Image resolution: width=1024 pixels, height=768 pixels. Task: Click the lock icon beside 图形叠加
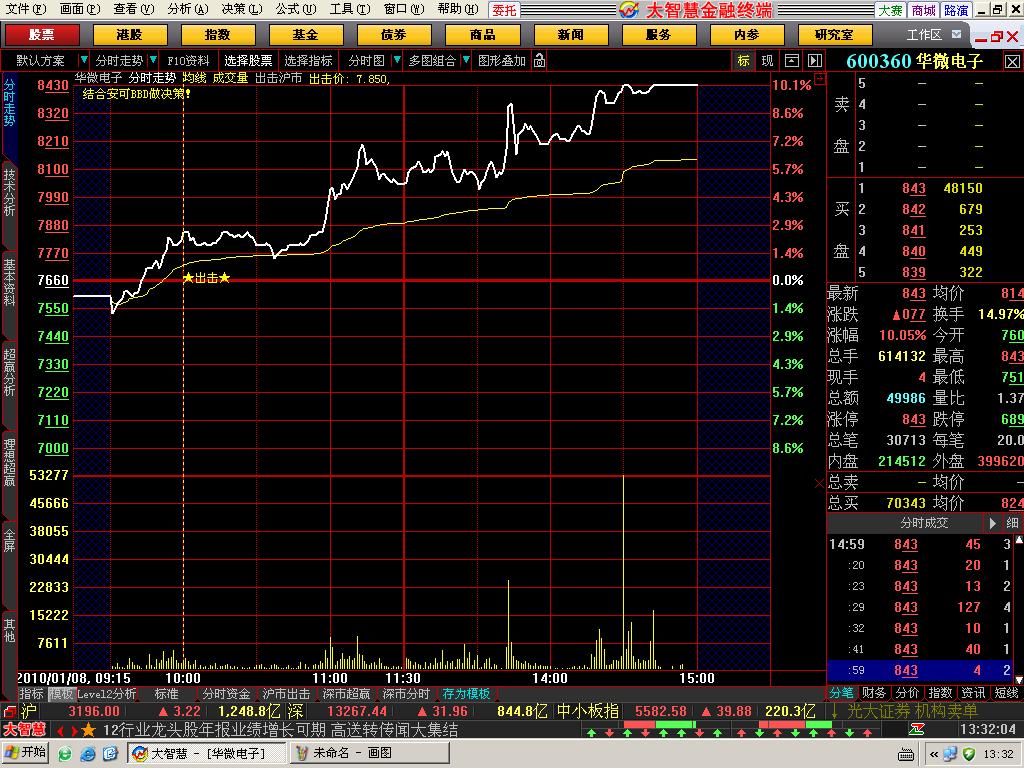(539, 61)
